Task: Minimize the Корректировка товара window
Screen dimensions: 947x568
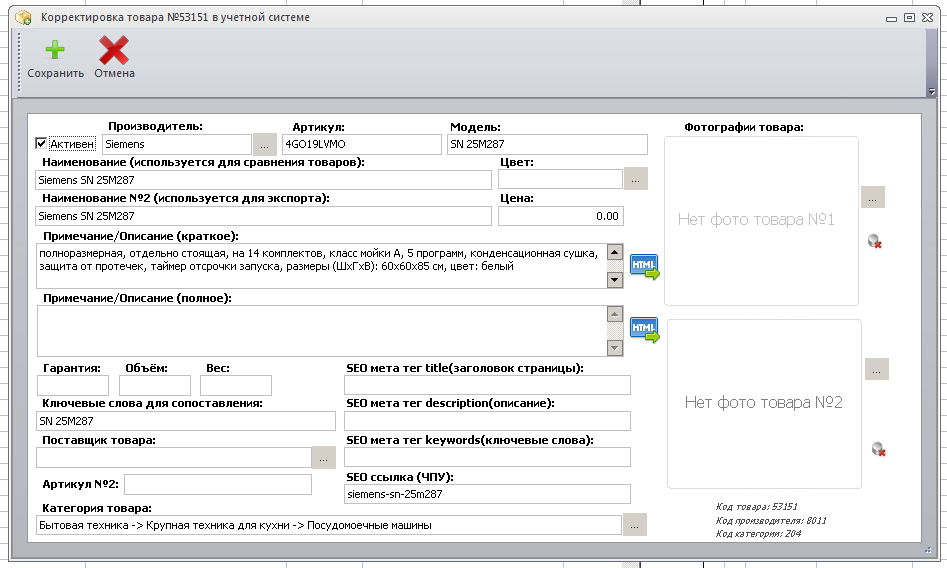Action: click(x=891, y=19)
